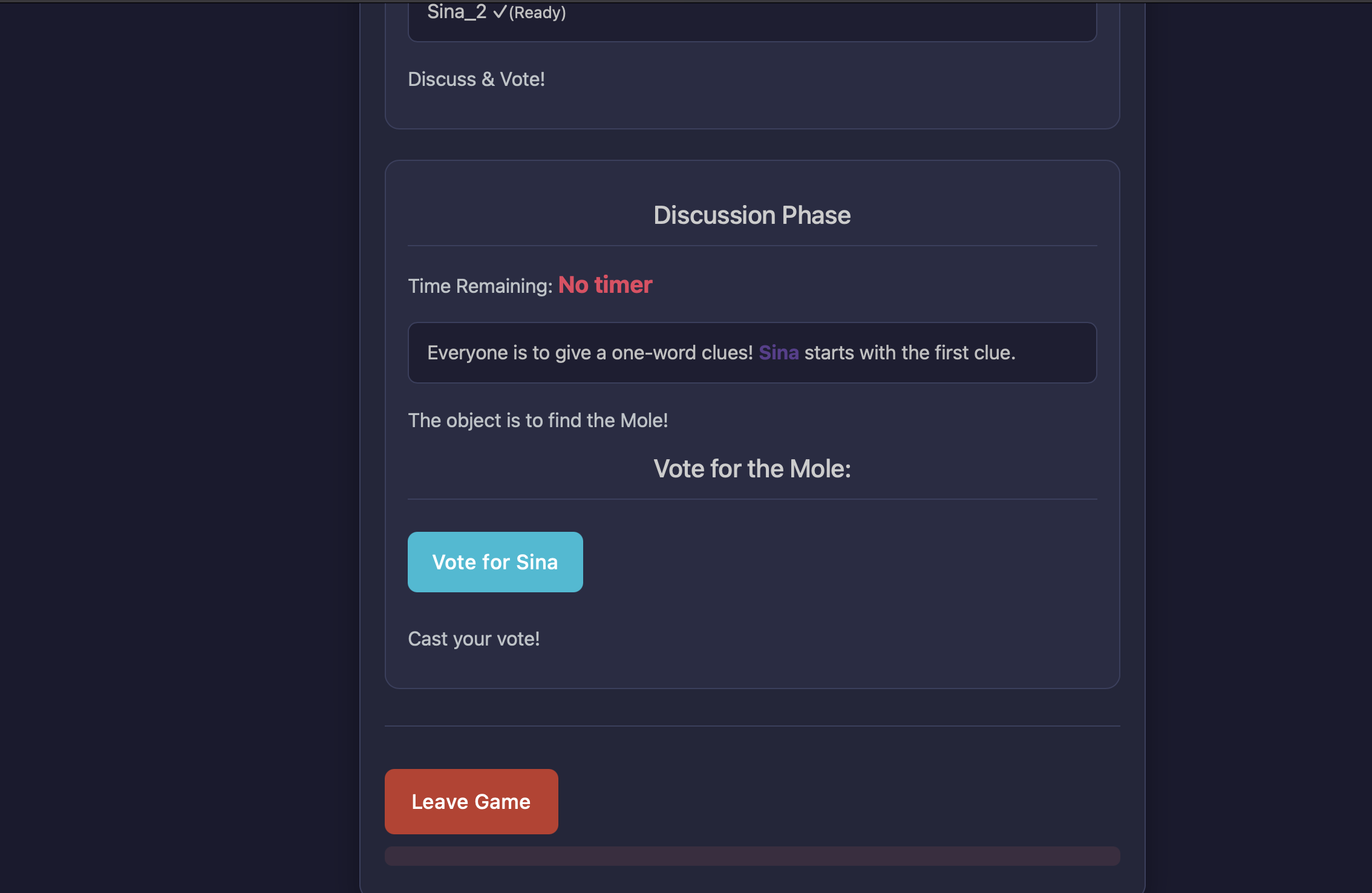Click the red No timer text
Viewport: 1372px width, 893px height.
click(x=605, y=285)
